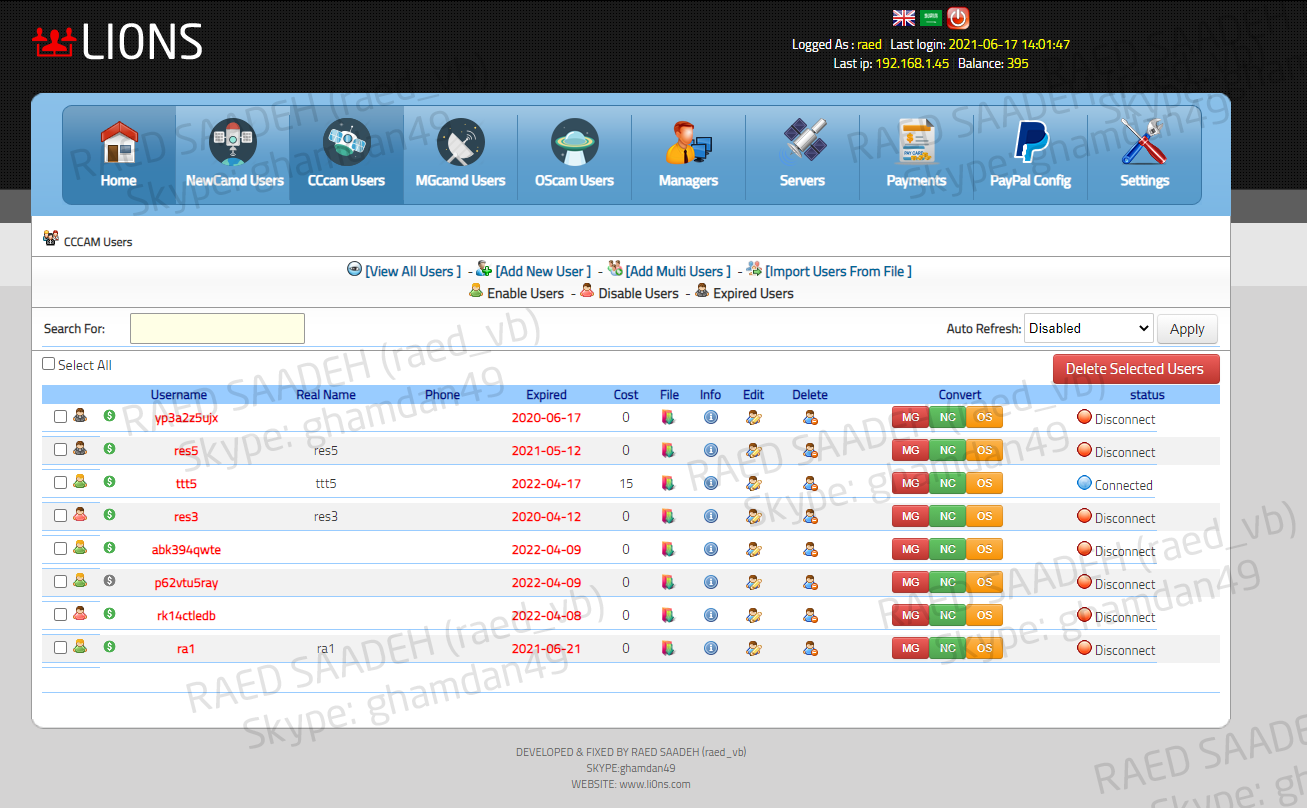Check the box for user p62vtu5ray
Viewport: 1307px width, 808px height.
point(61,582)
